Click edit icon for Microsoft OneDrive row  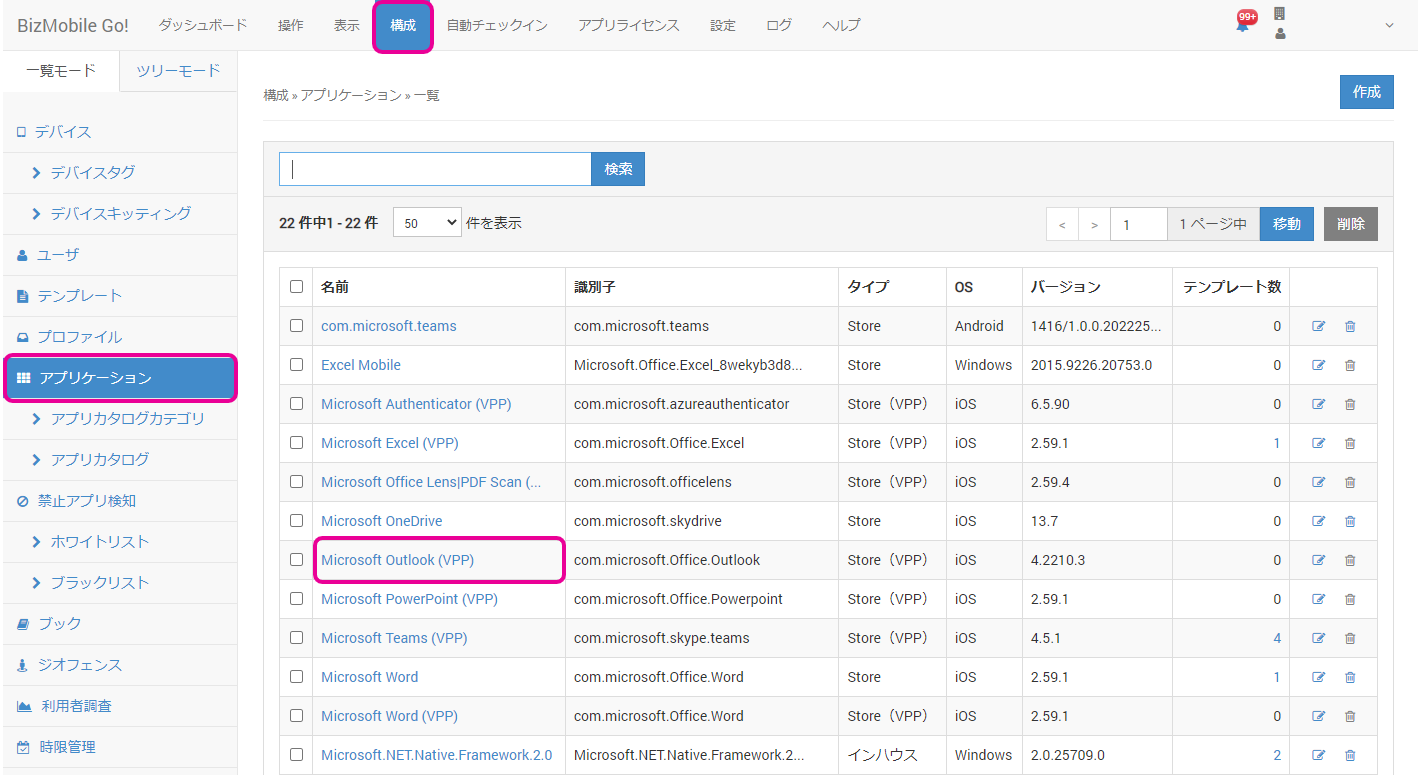(x=1318, y=521)
